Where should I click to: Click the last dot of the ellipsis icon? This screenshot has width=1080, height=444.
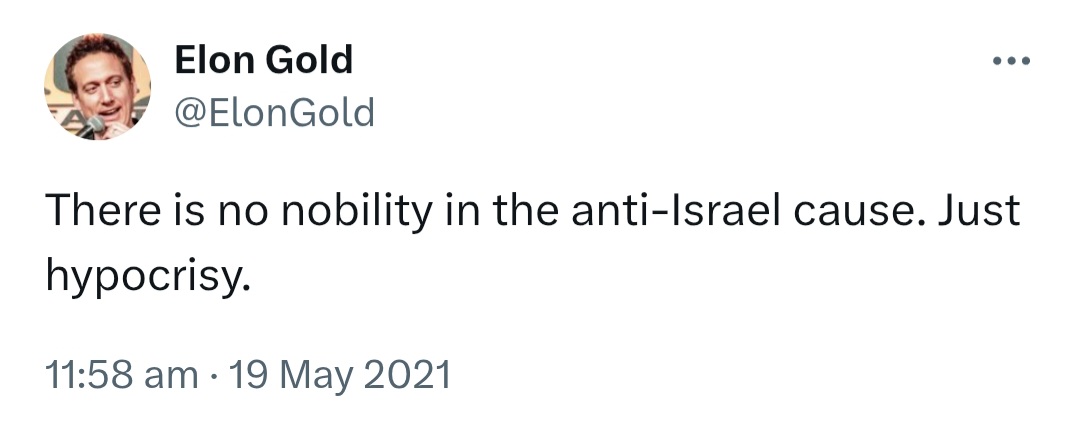1026,61
